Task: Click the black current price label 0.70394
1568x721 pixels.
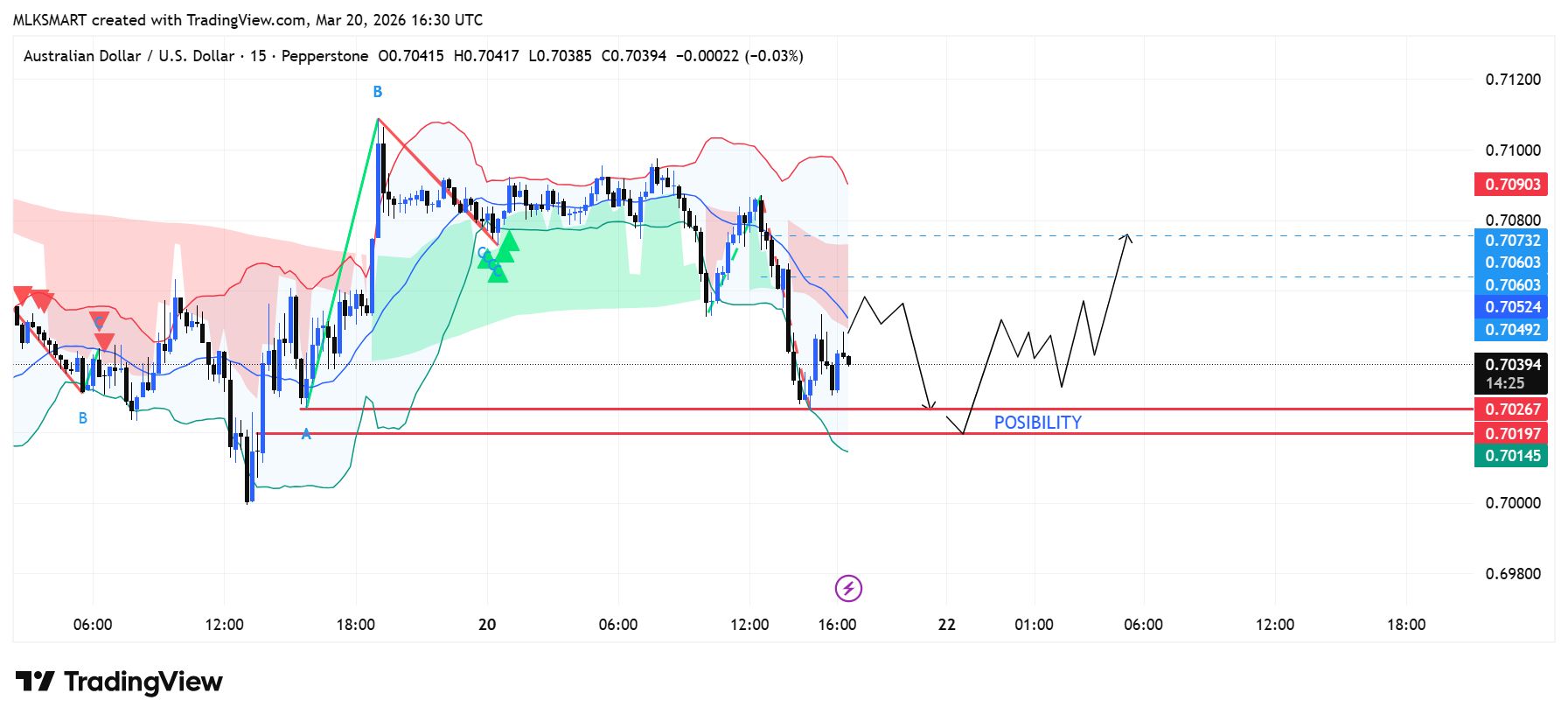Action: 1511,365
